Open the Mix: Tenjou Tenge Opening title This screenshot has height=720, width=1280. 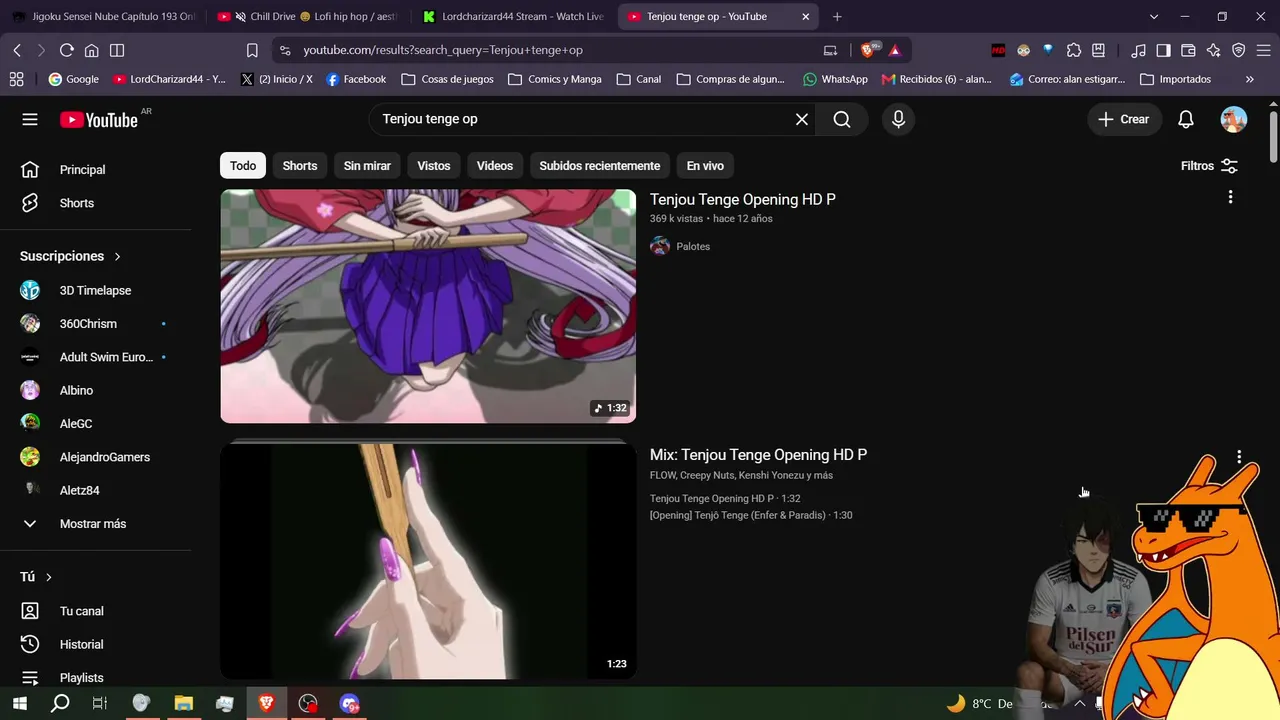click(759, 455)
